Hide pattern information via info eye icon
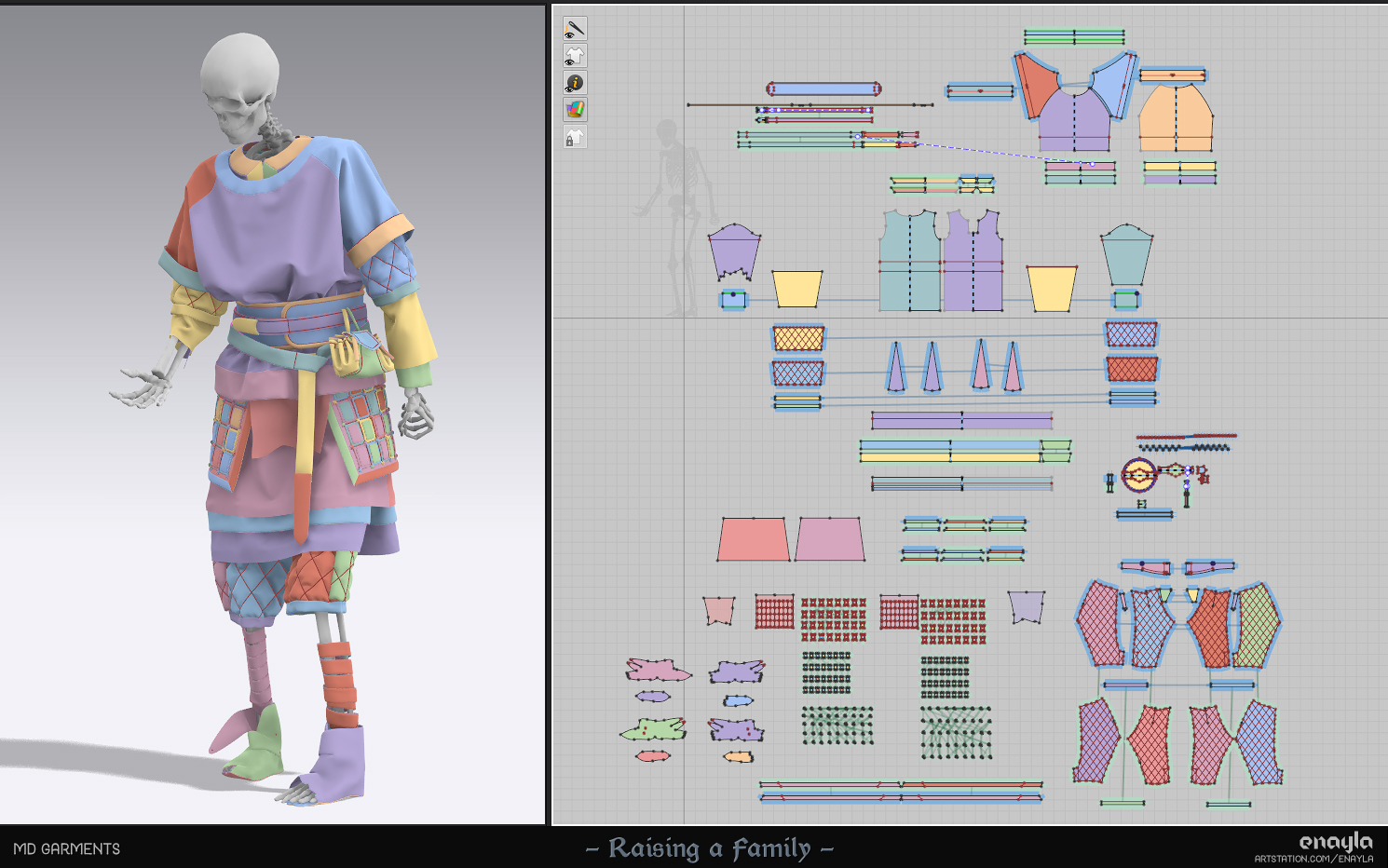The height and width of the screenshot is (868, 1388). point(575,84)
